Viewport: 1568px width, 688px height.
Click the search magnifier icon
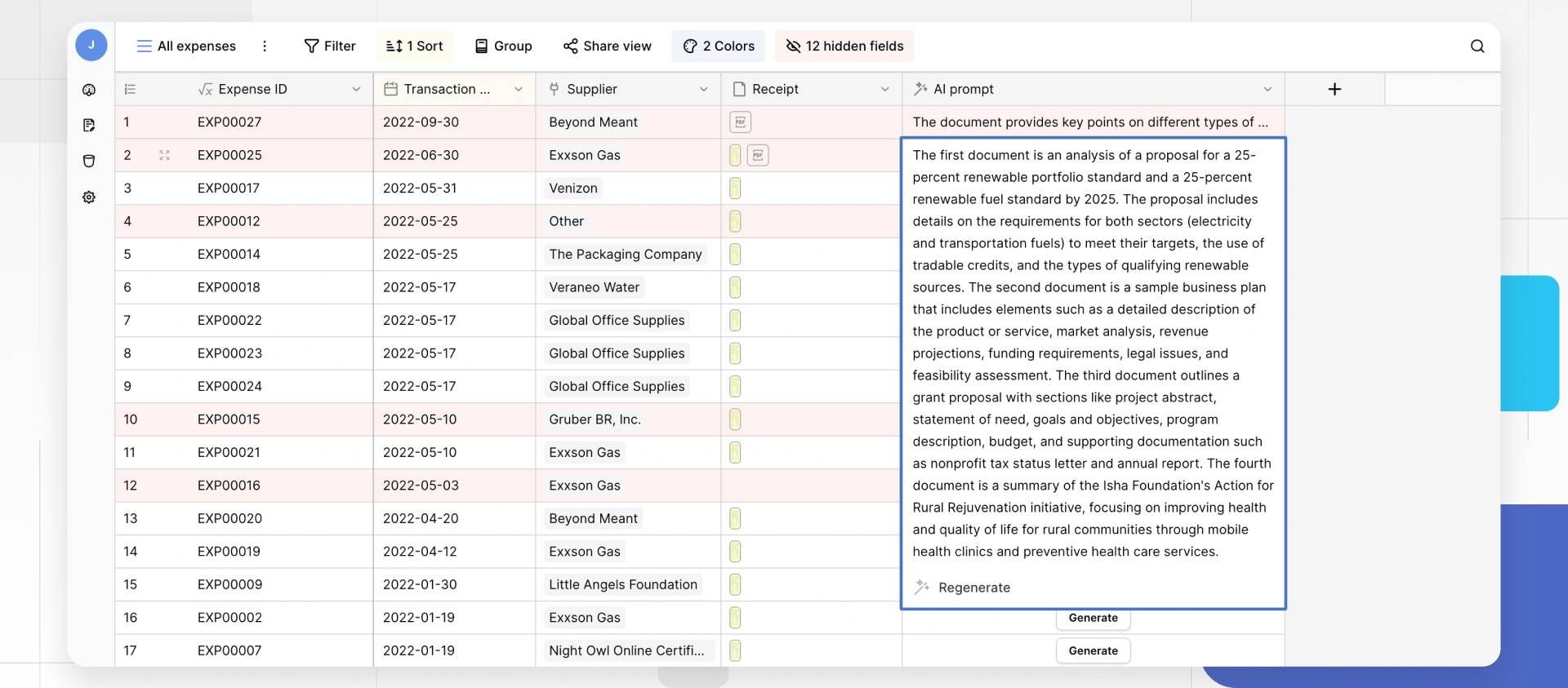[x=1477, y=47]
